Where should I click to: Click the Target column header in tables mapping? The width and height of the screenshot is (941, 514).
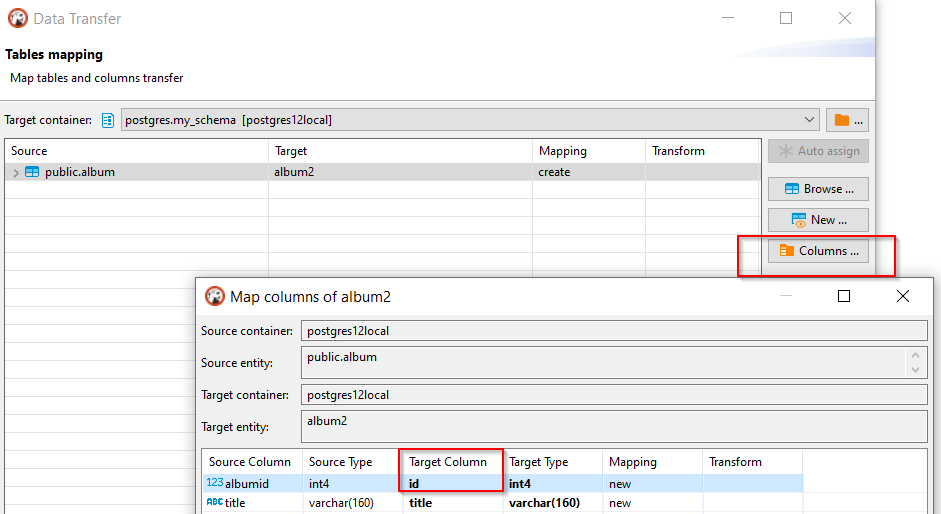(400, 151)
